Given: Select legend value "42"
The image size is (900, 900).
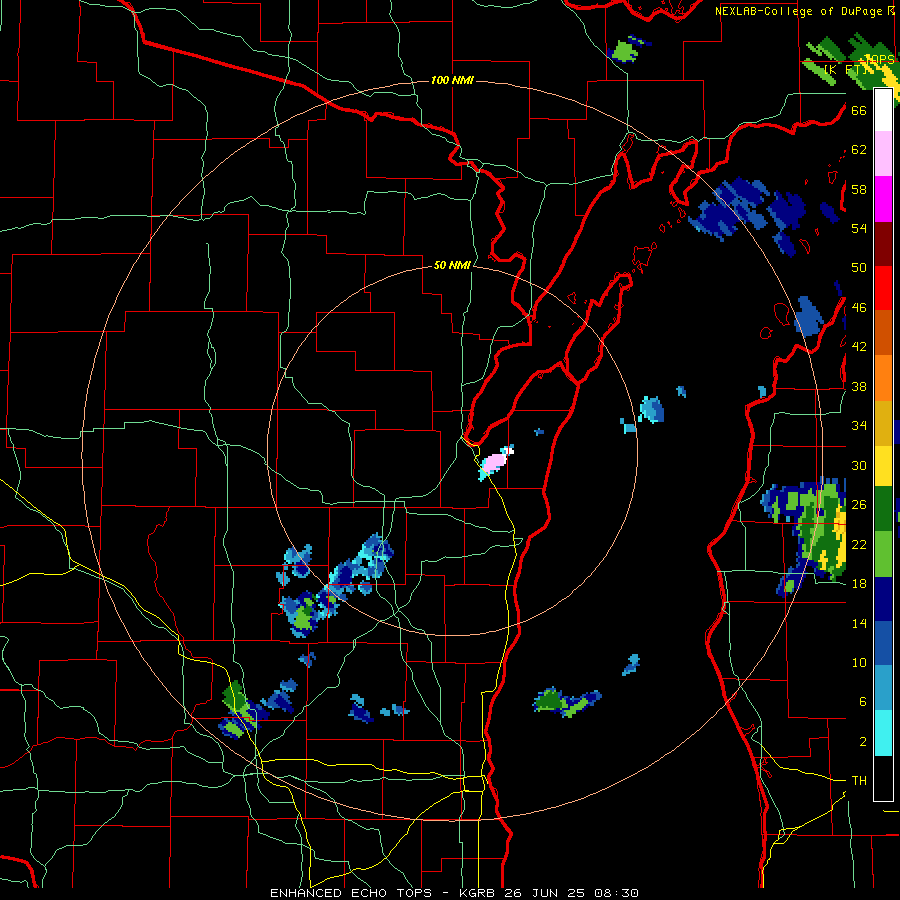Looking at the screenshot, I should 859,347.
